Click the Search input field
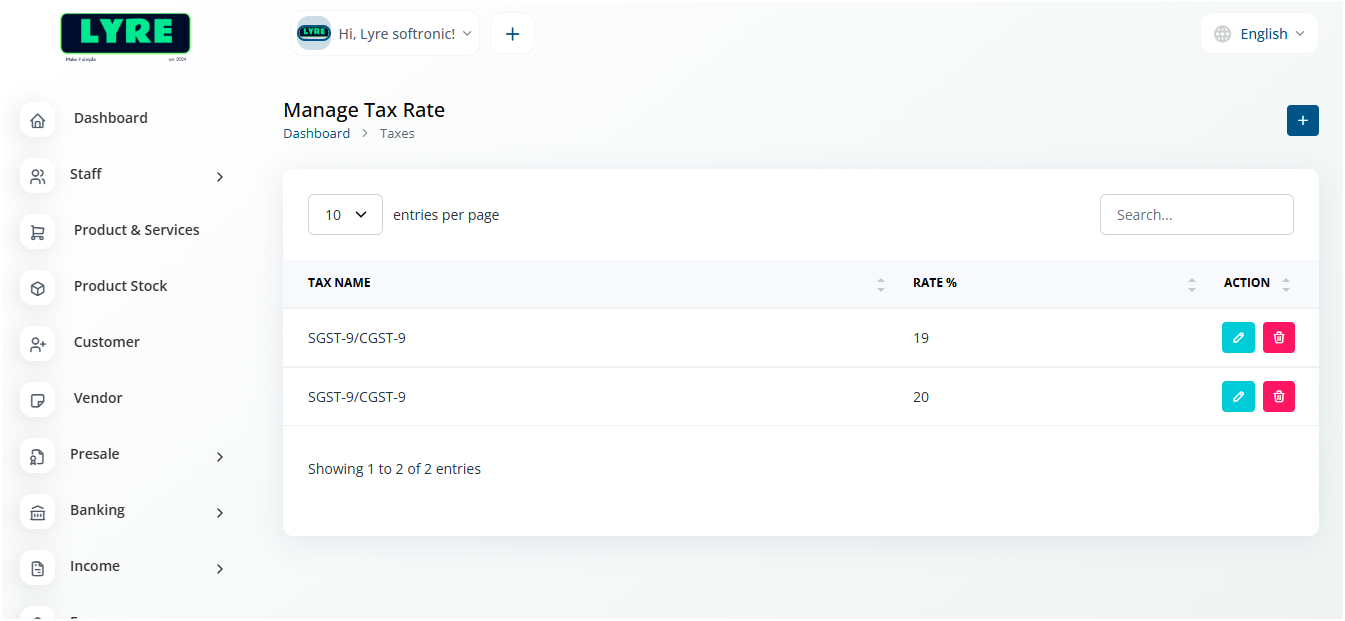Screen dimensions: 1345x621 pos(1196,215)
